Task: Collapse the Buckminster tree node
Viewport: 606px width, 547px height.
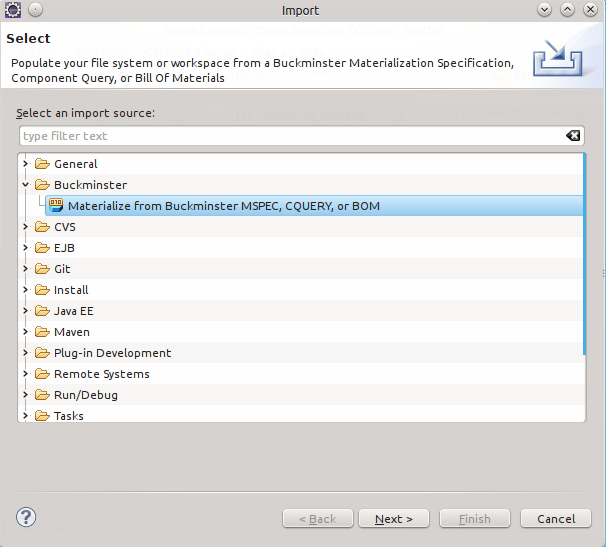Action: click(x=26, y=185)
